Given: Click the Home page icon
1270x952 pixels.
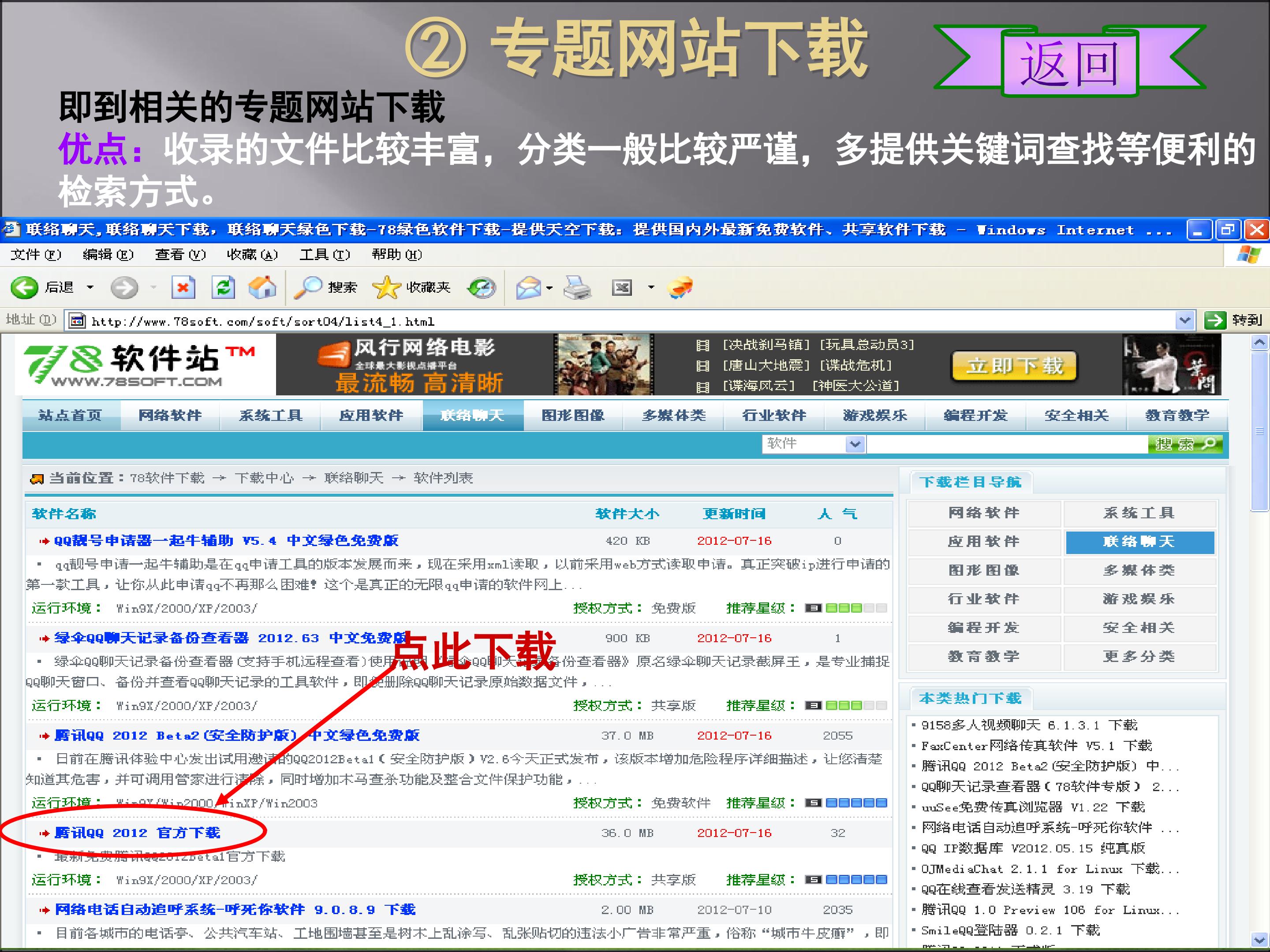Looking at the screenshot, I should tap(262, 287).
